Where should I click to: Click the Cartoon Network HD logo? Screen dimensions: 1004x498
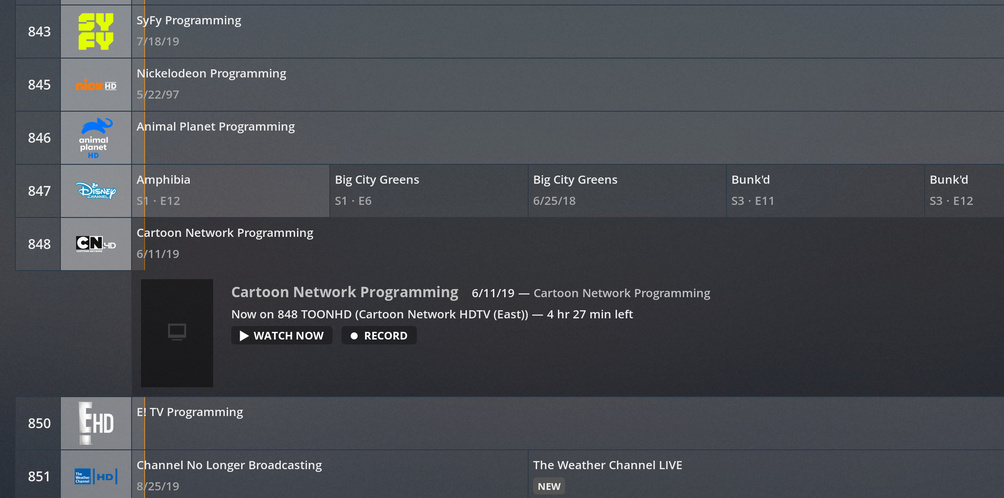tap(96, 244)
